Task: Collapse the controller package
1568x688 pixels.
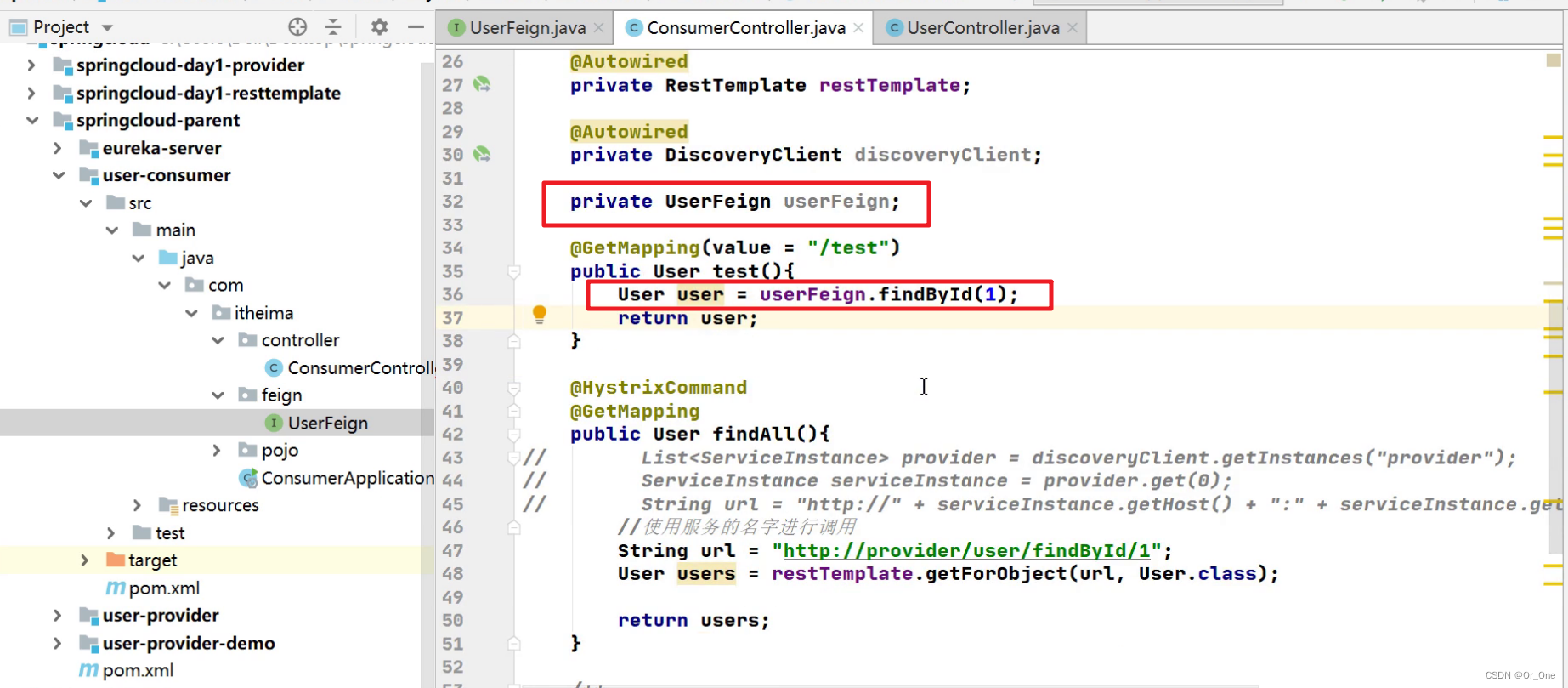Action: [x=218, y=340]
